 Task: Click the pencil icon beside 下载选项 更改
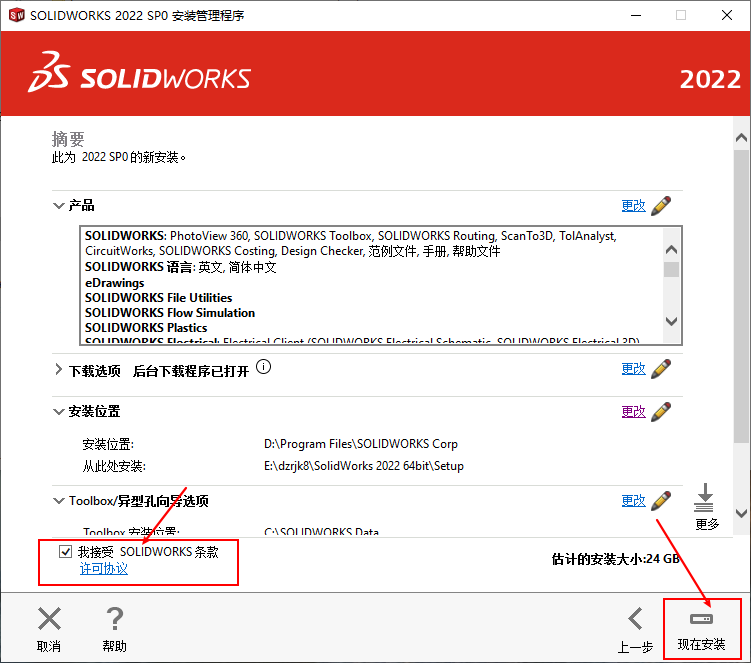[x=661, y=369]
